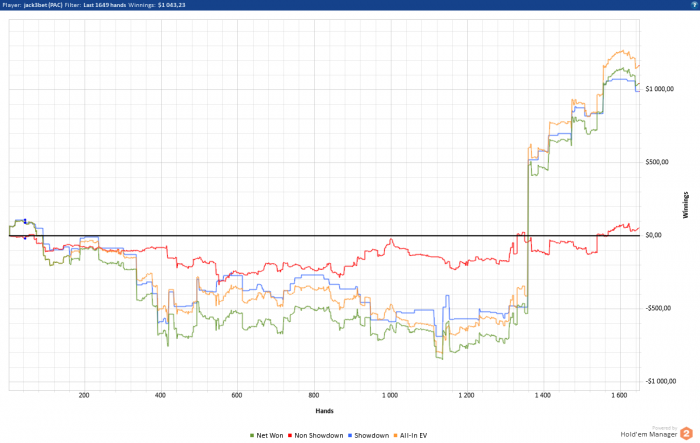Click the 'Last 1649 hands' filter text
Viewport: 700px width, 443px height.
(104, 5)
